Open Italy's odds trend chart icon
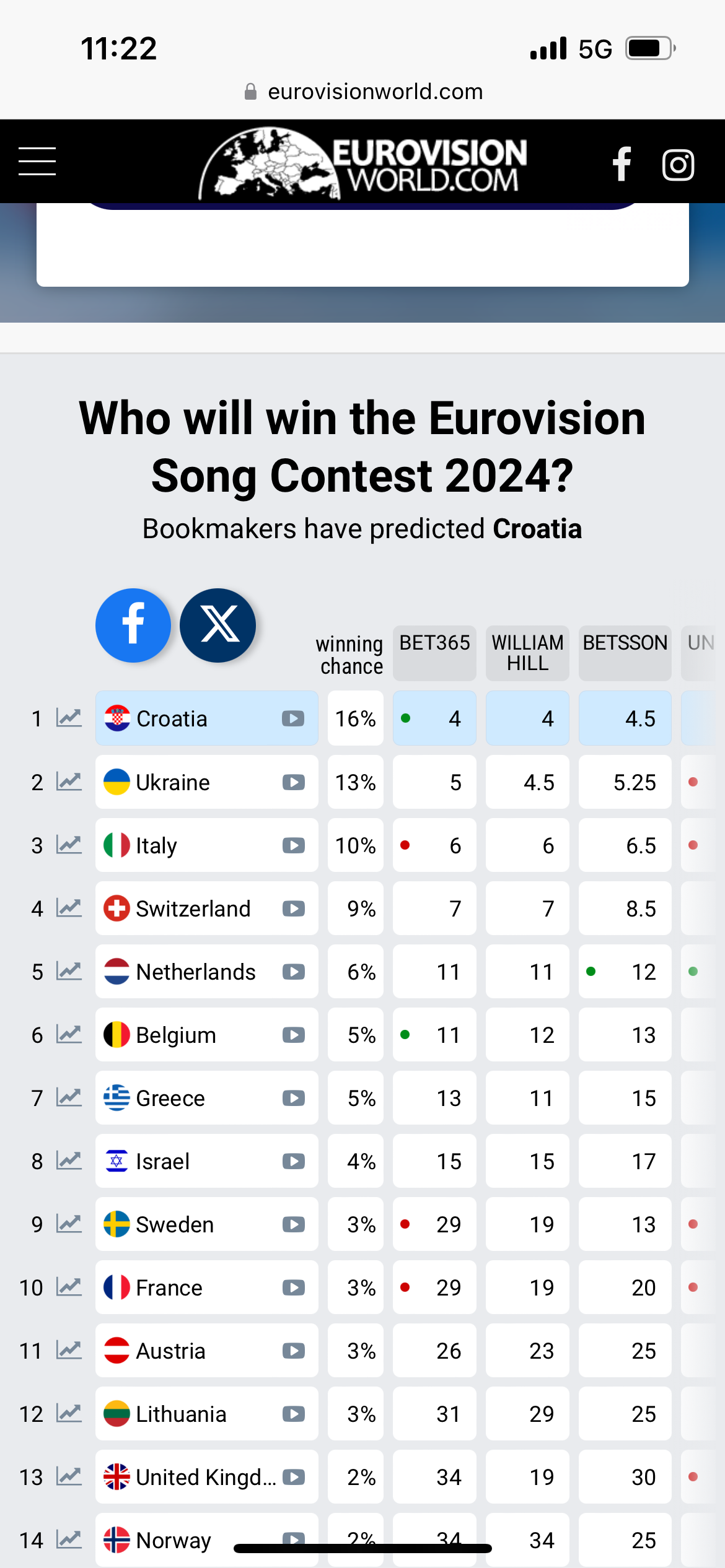 point(69,845)
